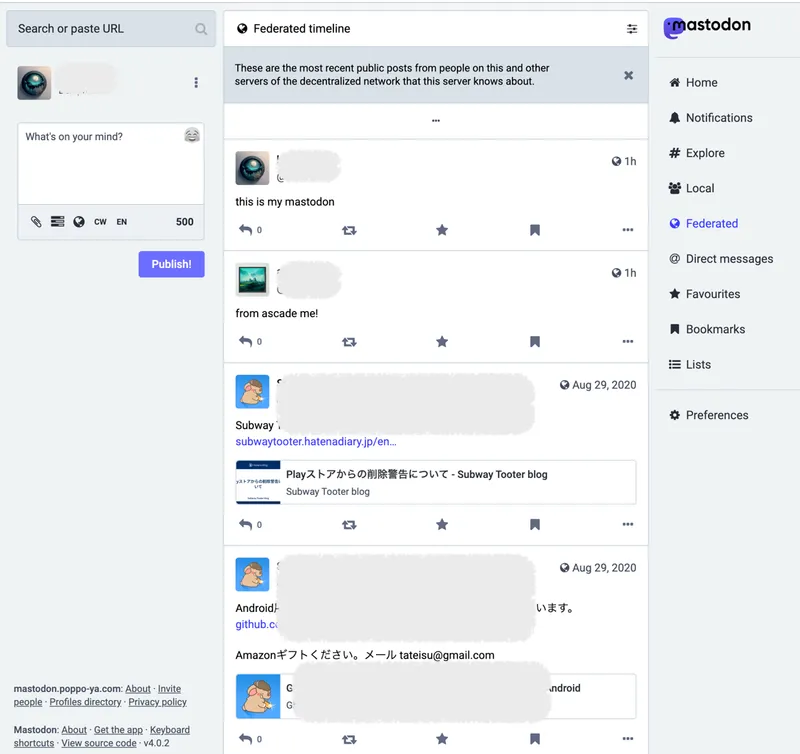
Task: Open more options on 'from ascade me!' post
Action: [x=628, y=341]
